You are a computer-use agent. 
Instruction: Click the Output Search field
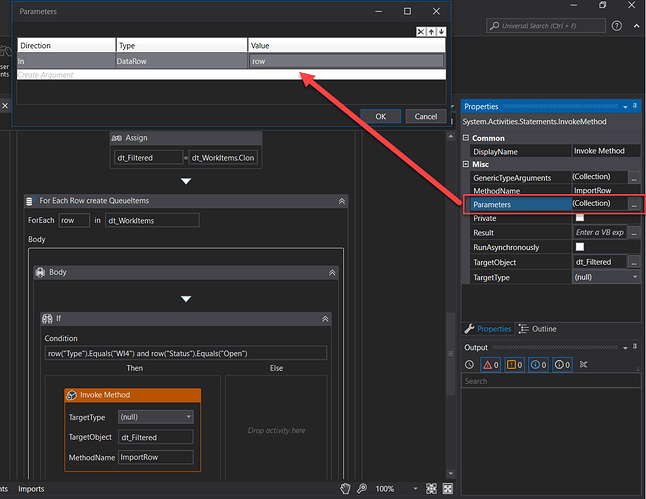coord(551,381)
